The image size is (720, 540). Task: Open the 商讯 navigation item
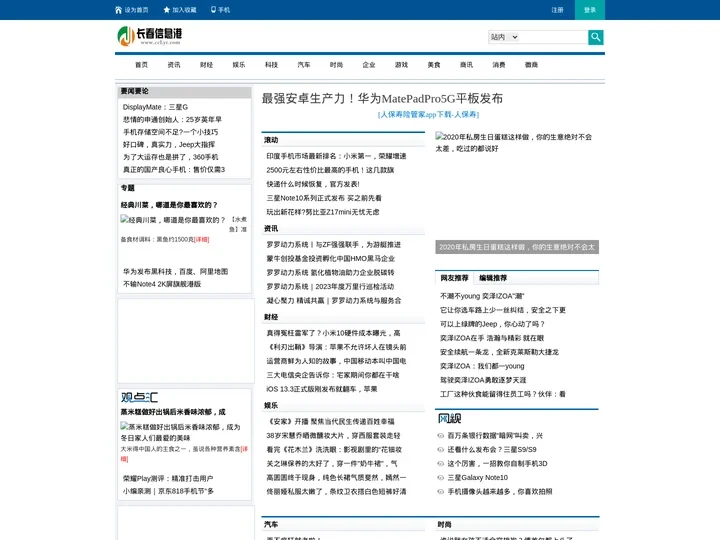click(x=467, y=65)
